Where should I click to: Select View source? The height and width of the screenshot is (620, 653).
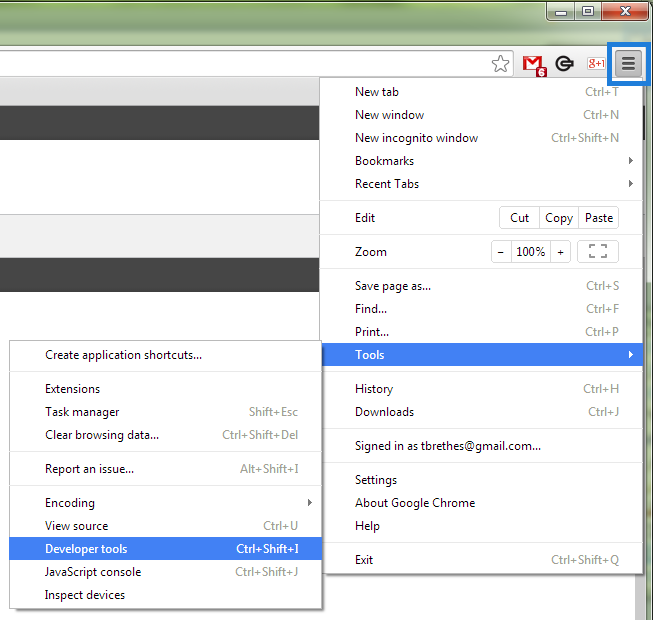coord(165,526)
